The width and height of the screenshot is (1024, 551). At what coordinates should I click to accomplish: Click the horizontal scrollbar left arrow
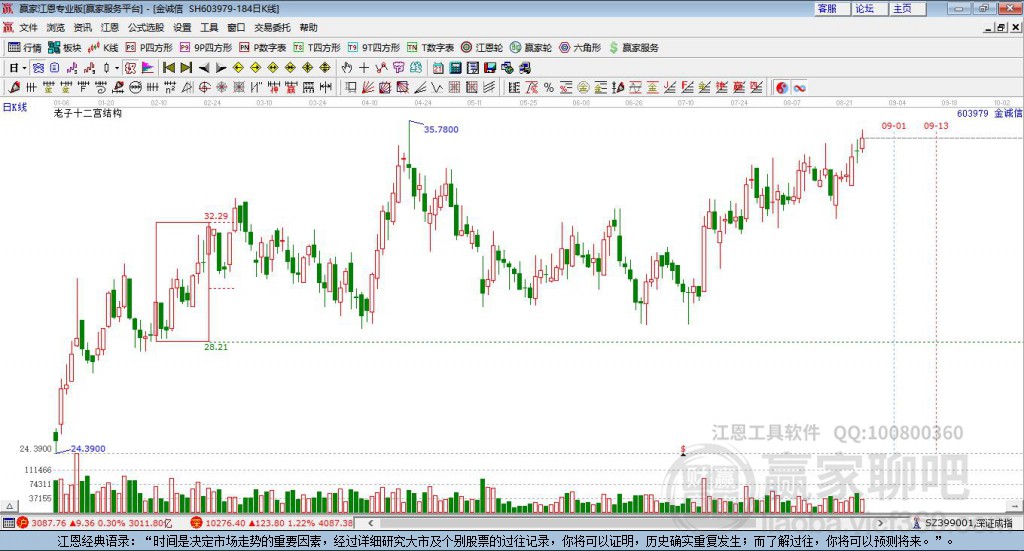coord(370,523)
